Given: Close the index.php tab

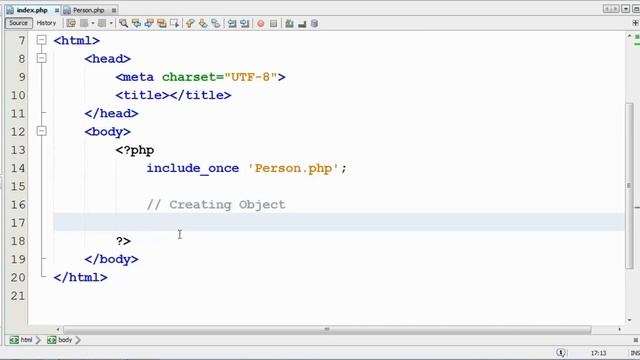Looking at the screenshot, I should coord(57,10).
